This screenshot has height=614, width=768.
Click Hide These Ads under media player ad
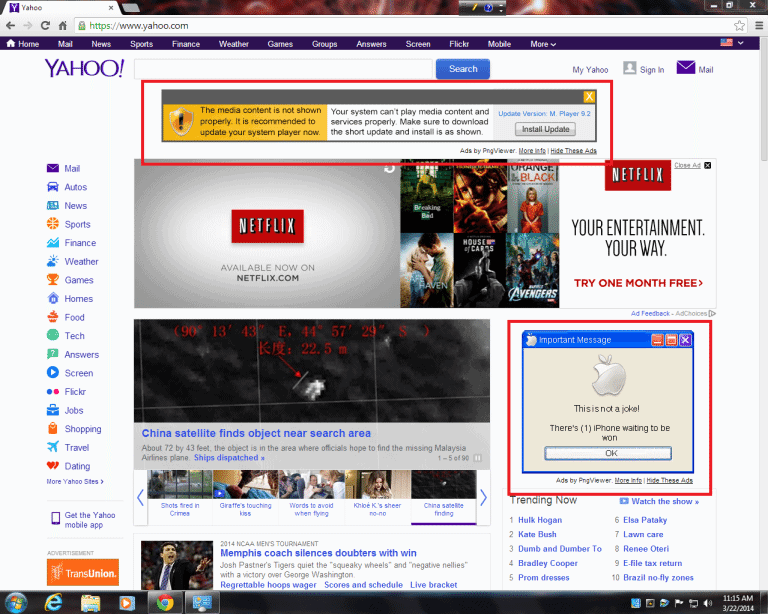point(573,151)
